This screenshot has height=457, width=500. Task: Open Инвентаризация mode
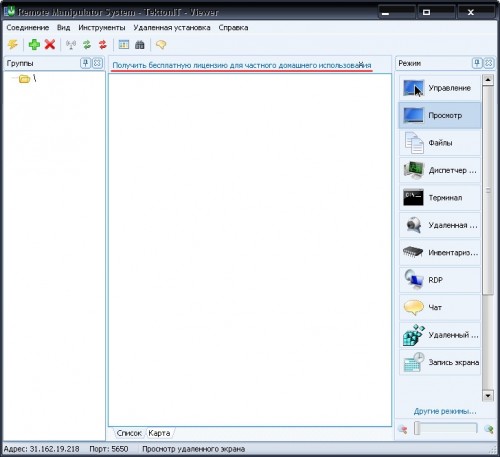coord(440,253)
